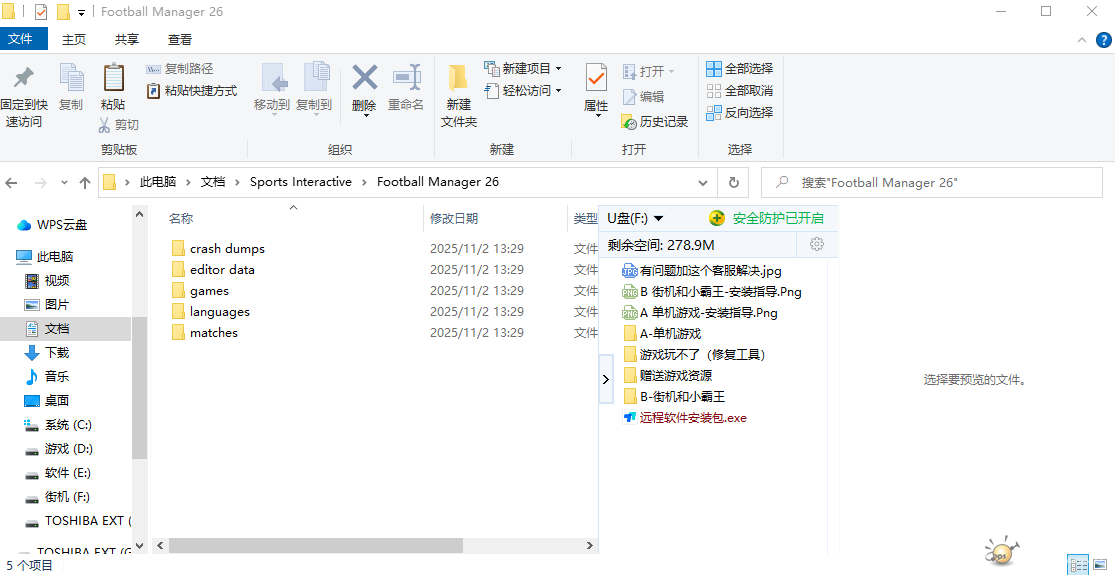Viewport: 1115px width, 575px height.
Task: Click the 新建文件夹 new folder icon
Action: 458,79
